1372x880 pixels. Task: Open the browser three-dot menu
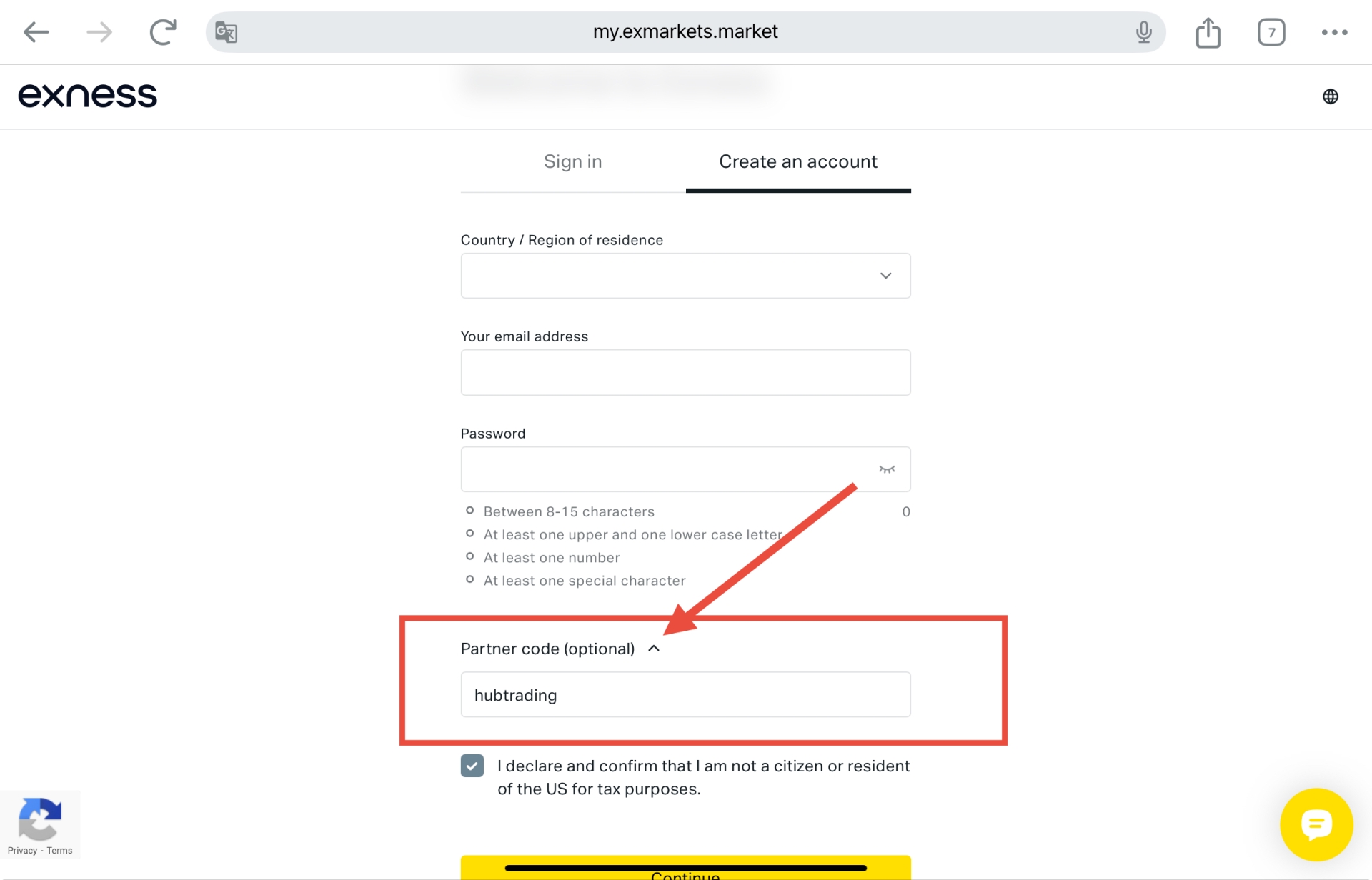pyautogui.click(x=1334, y=32)
